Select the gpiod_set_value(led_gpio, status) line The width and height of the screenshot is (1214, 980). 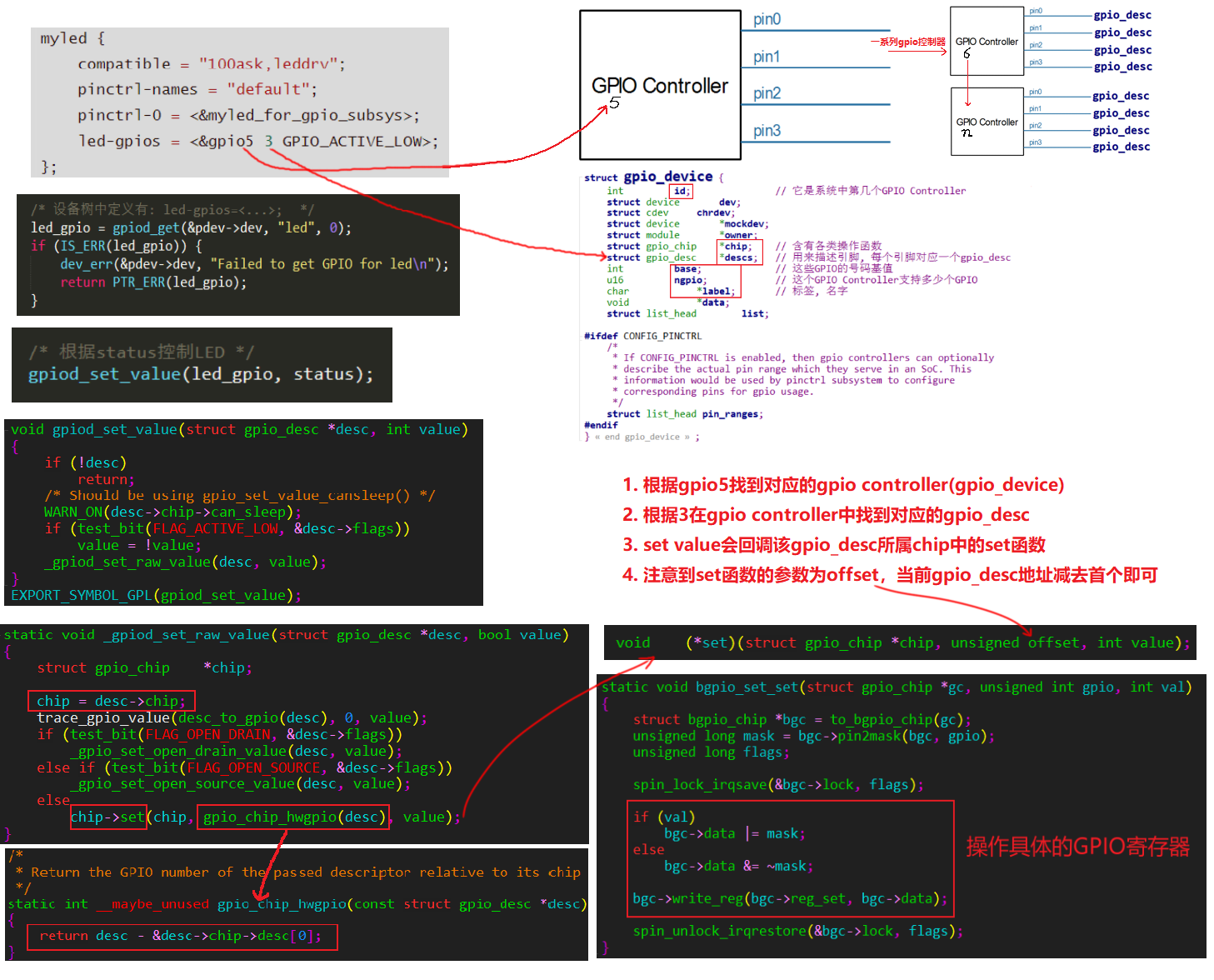click(201, 374)
